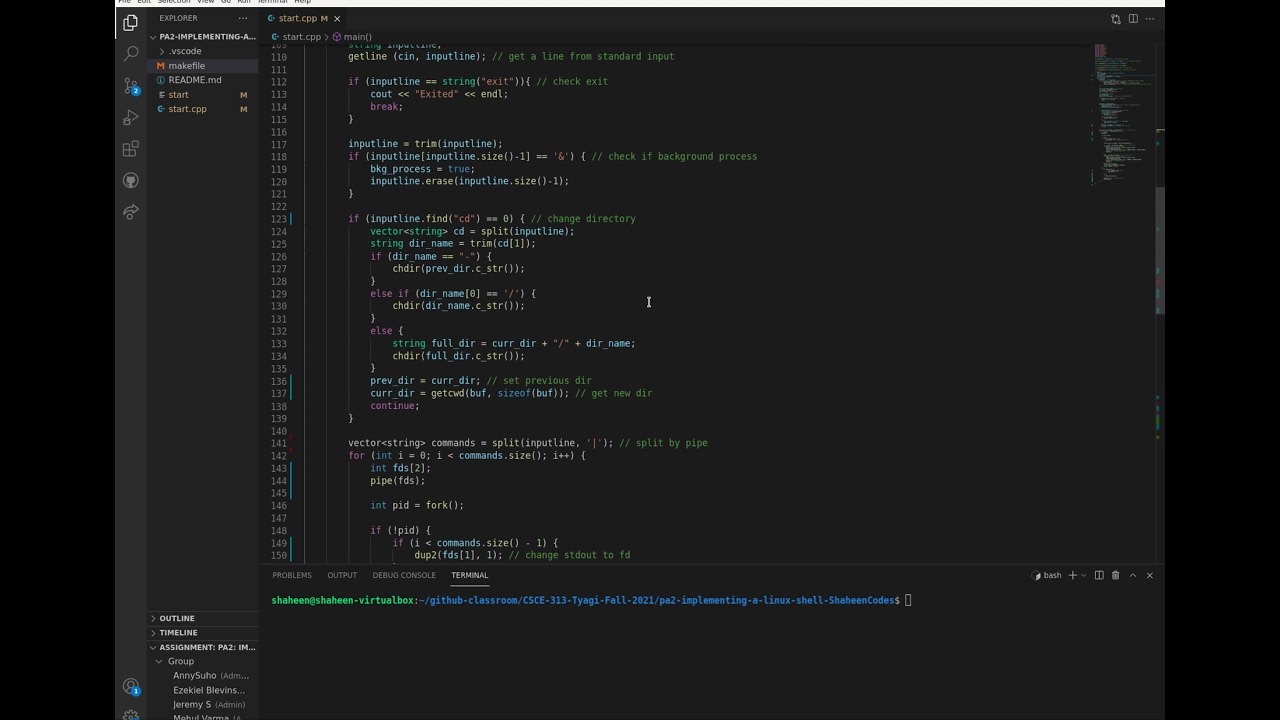
Task: Switch to the Terminal tab
Action: 469,575
